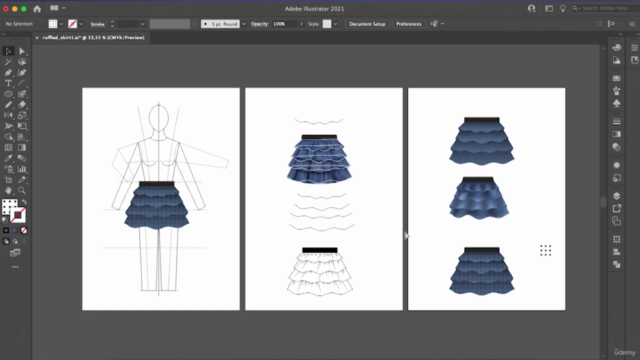The width and height of the screenshot is (640, 360).
Task: Select the black arrow Selection tool
Action: point(8,51)
